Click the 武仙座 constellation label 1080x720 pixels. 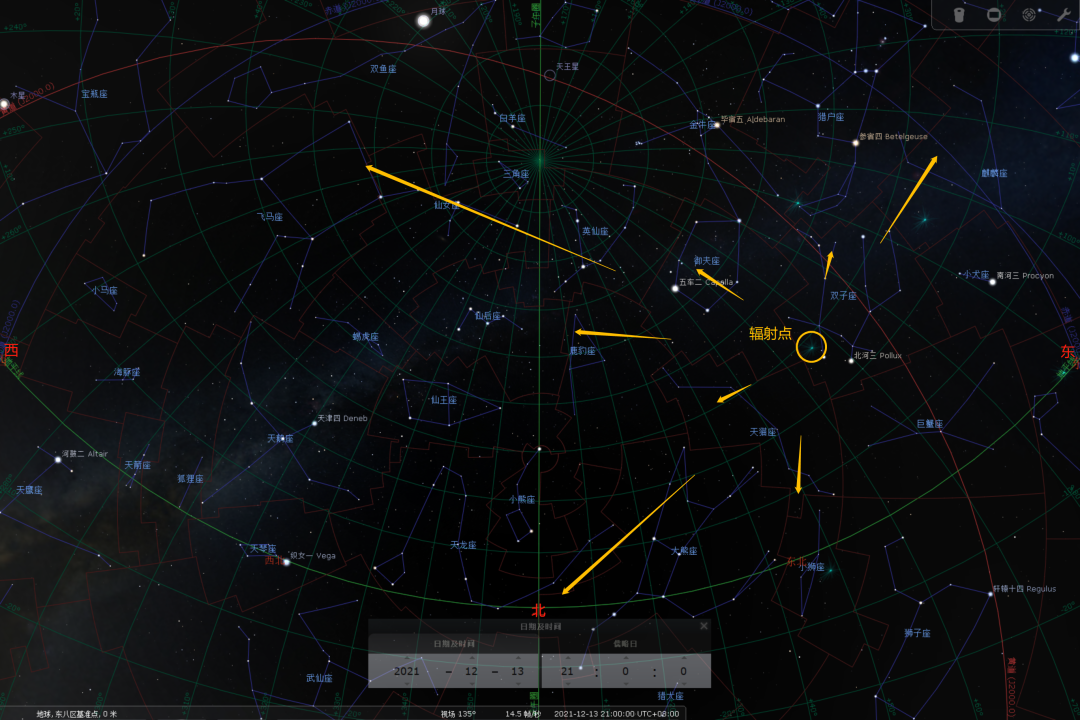[319, 678]
